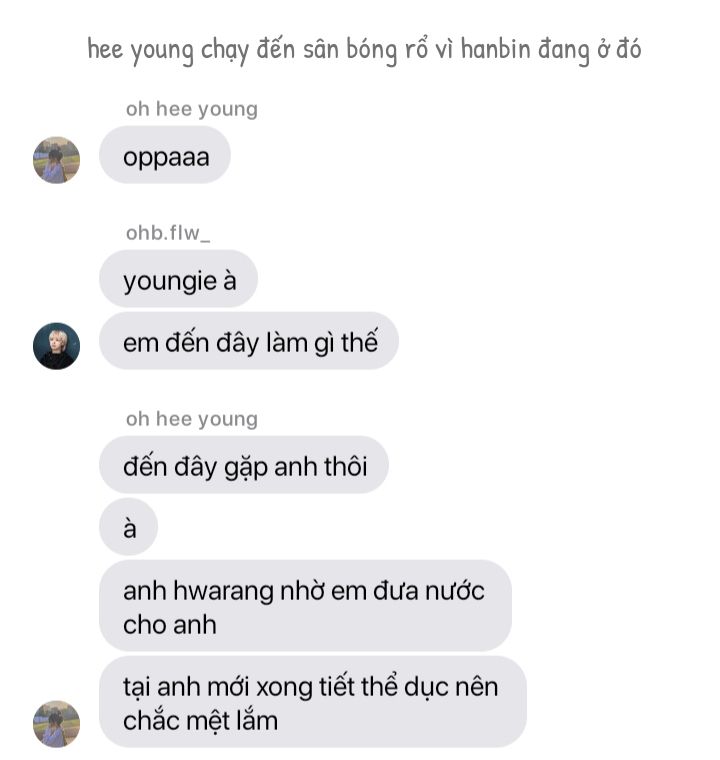Select the 'oppaaa' message bubble
720x760 pixels.
click(165, 155)
